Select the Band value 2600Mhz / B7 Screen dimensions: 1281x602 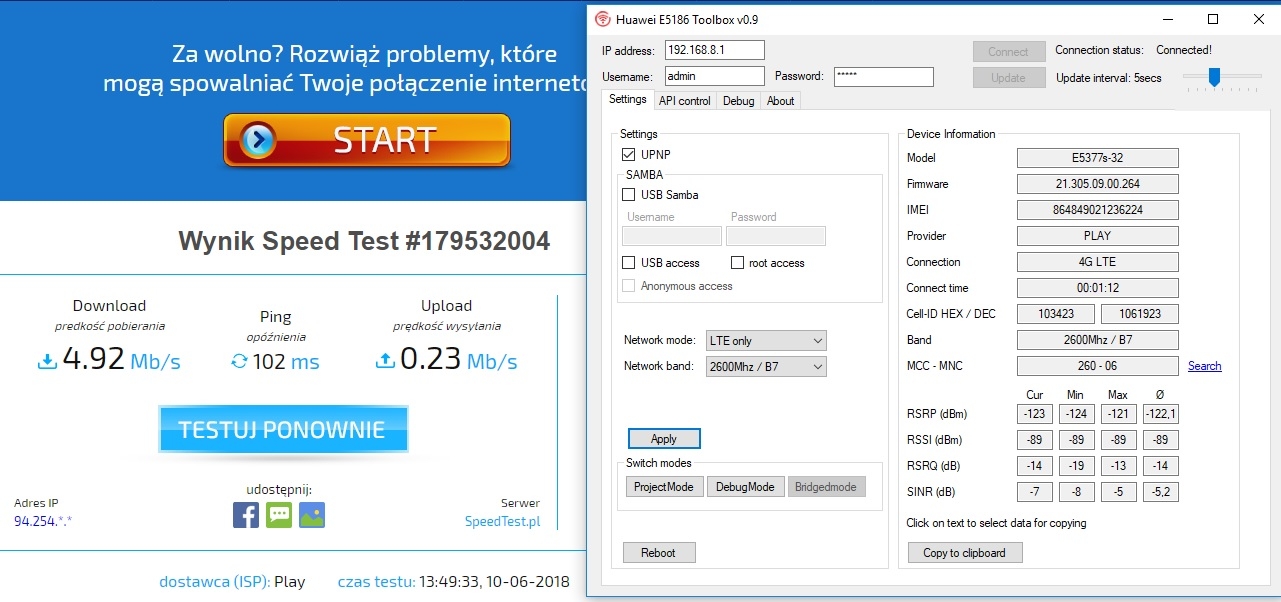click(1098, 340)
